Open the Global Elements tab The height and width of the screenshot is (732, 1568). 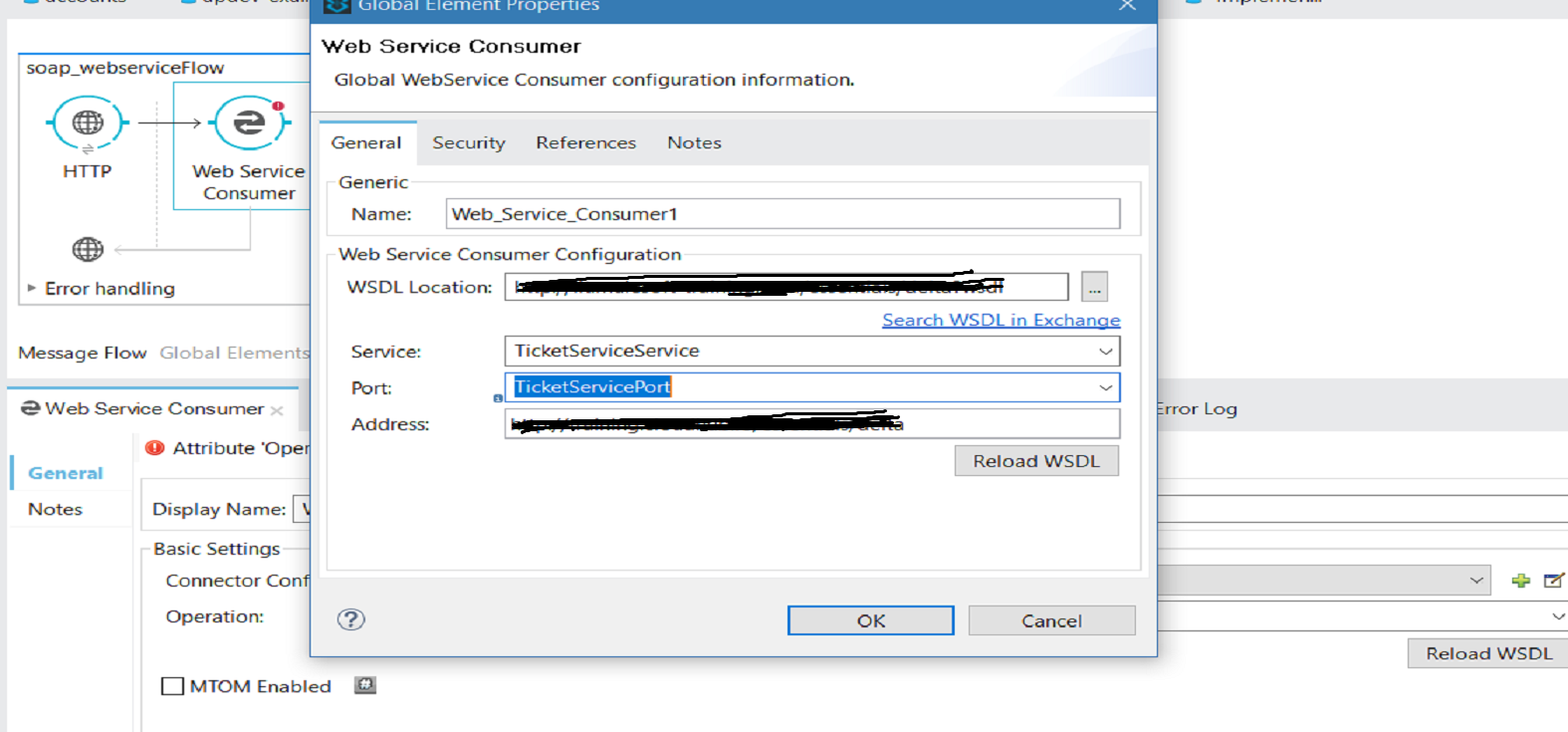(234, 353)
